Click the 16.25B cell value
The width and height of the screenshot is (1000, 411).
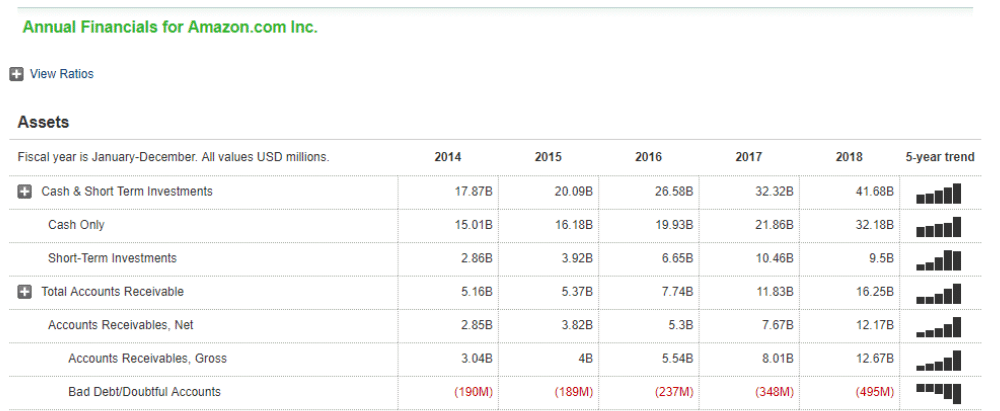point(874,292)
